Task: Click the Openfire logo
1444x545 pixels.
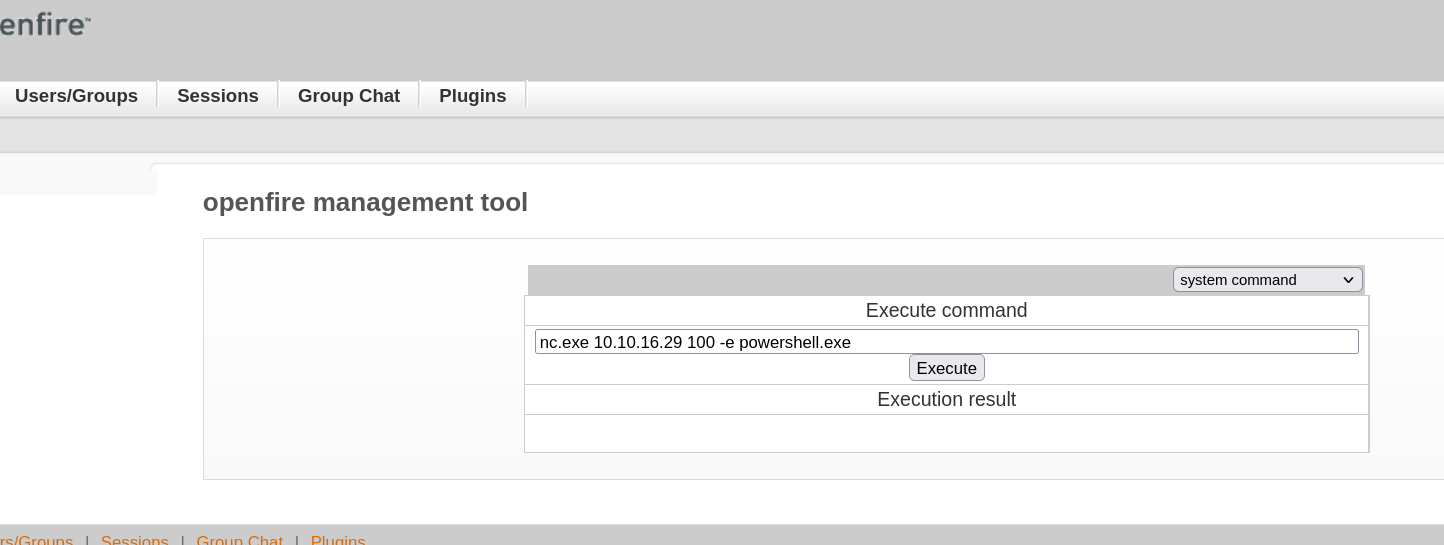Action: point(45,25)
